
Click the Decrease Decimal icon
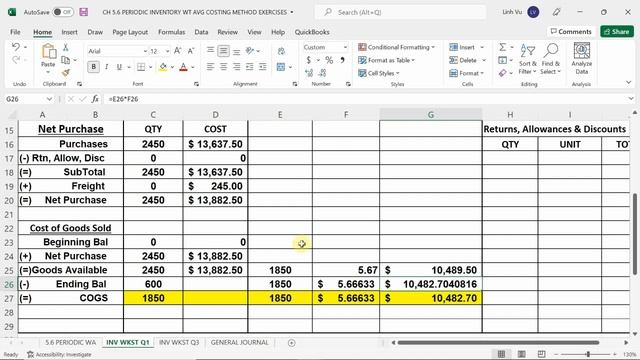(322, 73)
